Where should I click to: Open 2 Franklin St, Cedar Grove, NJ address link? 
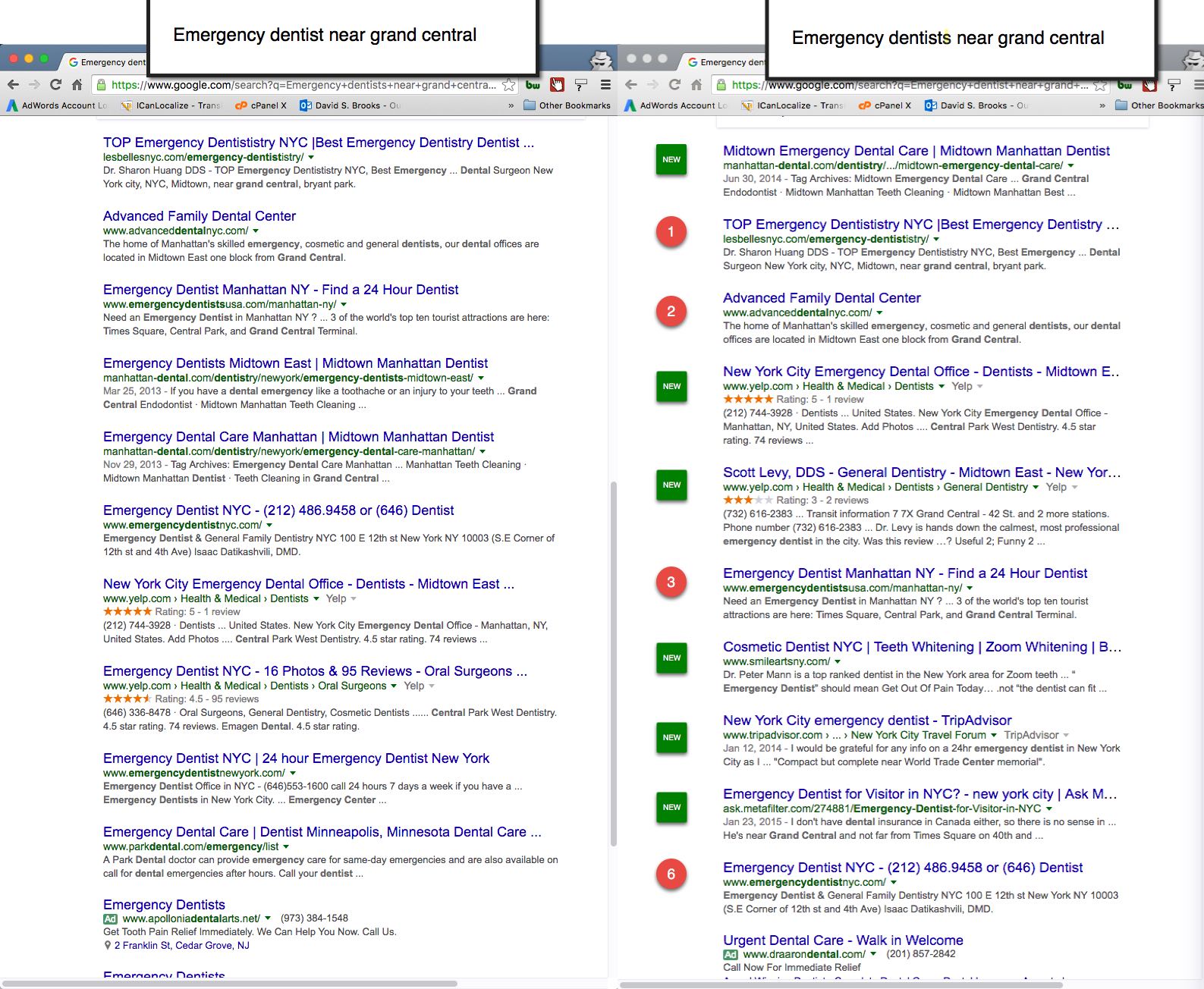pyautogui.click(x=181, y=946)
